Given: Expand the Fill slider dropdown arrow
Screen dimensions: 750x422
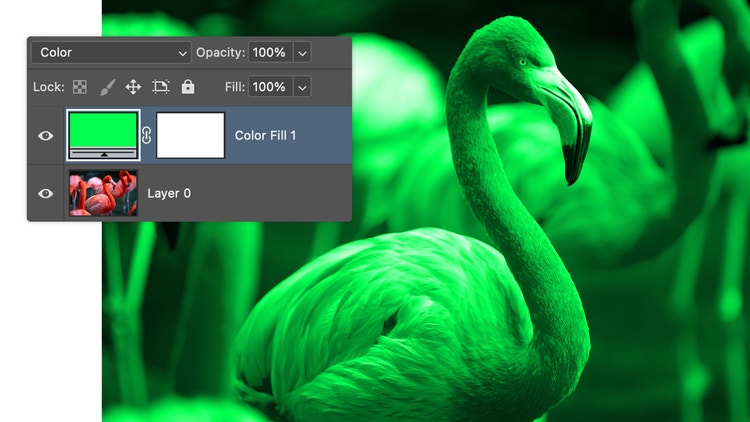Looking at the screenshot, I should [x=302, y=87].
